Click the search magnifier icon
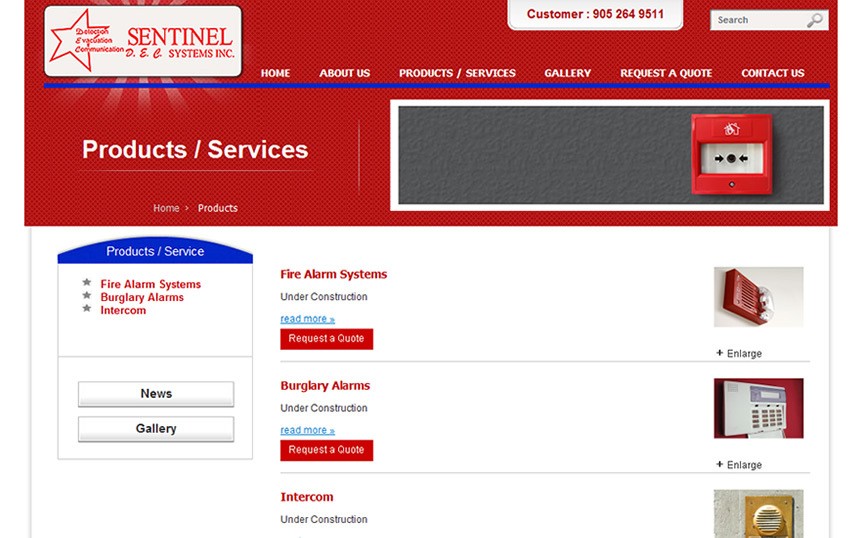This screenshot has width=860, height=538. tap(814, 20)
